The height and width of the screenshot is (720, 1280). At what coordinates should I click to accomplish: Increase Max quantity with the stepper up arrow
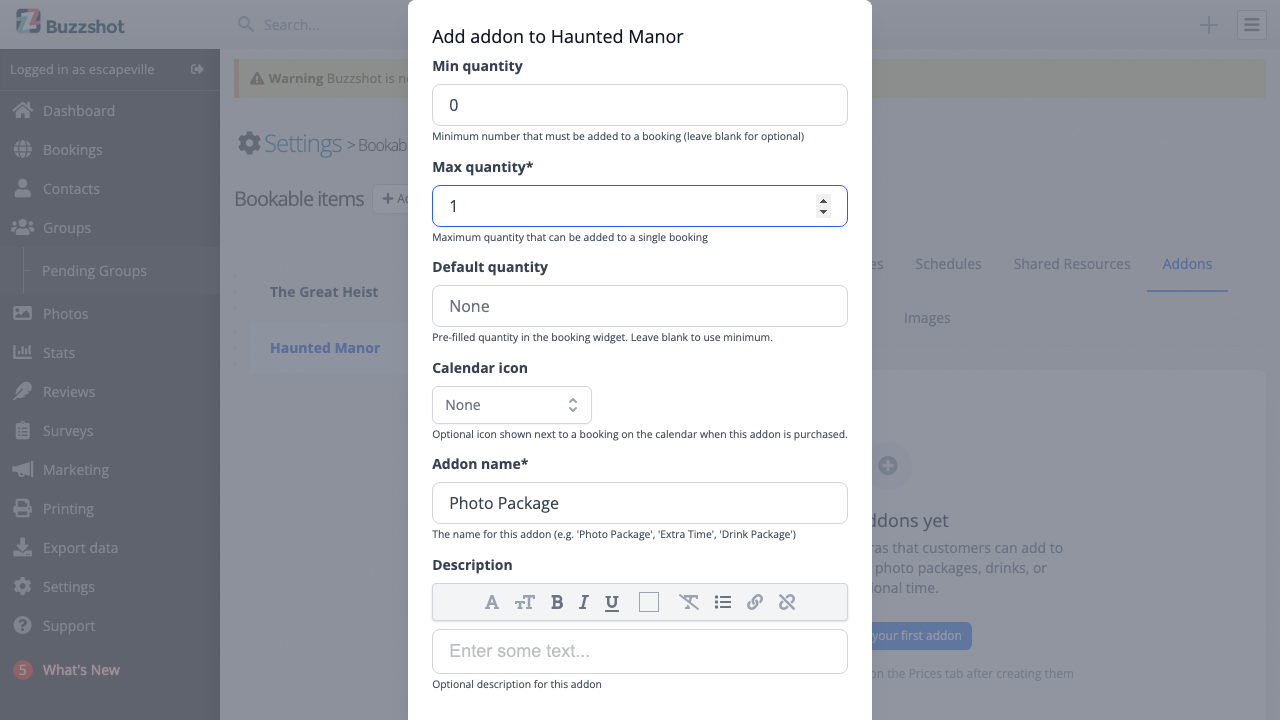[x=823, y=200]
